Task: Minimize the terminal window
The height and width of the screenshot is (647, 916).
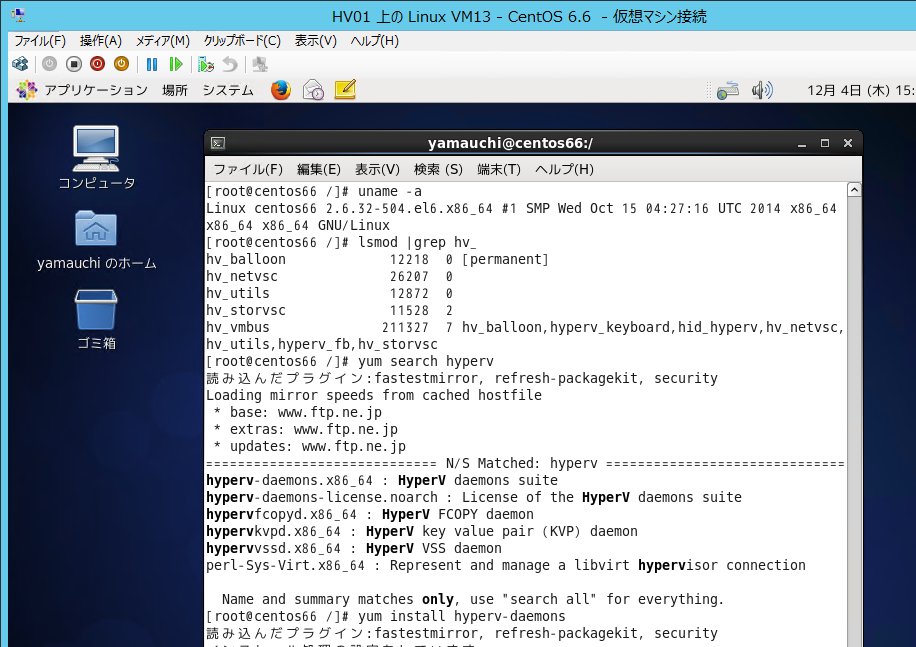Action: click(x=802, y=143)
